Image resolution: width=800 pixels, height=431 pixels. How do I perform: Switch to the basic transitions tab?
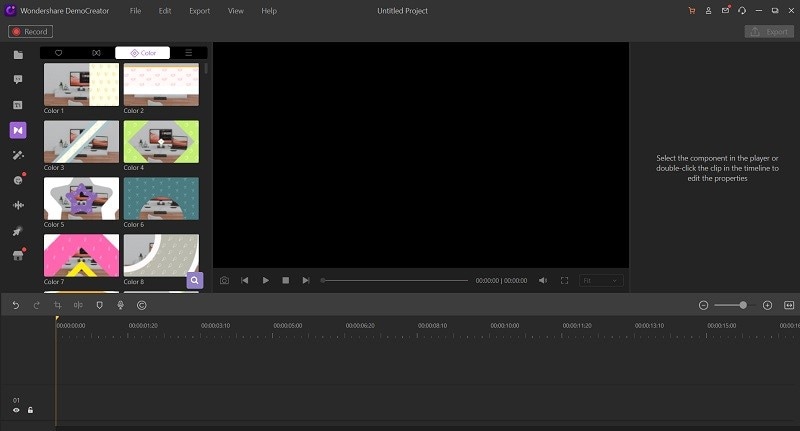(x=96, y=53)
